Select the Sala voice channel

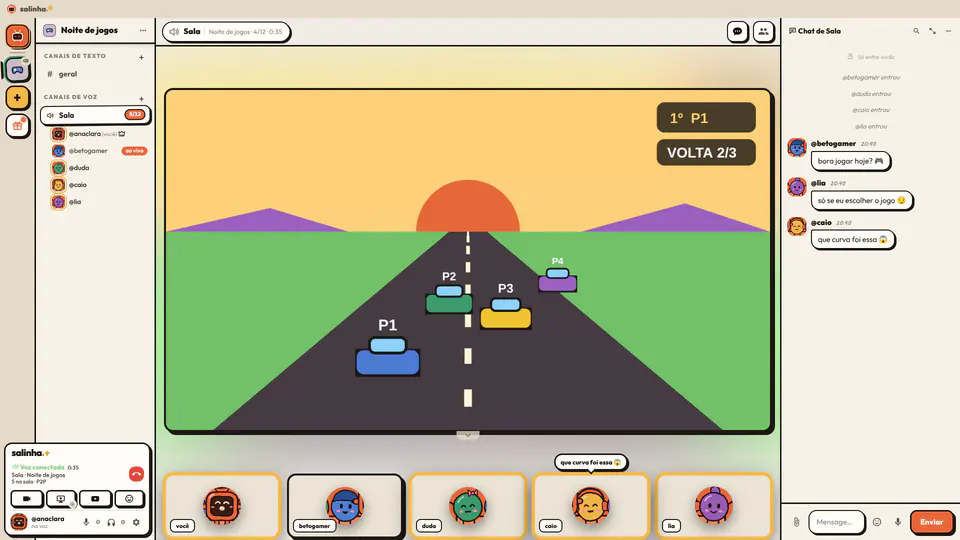(x=95, y=115)
